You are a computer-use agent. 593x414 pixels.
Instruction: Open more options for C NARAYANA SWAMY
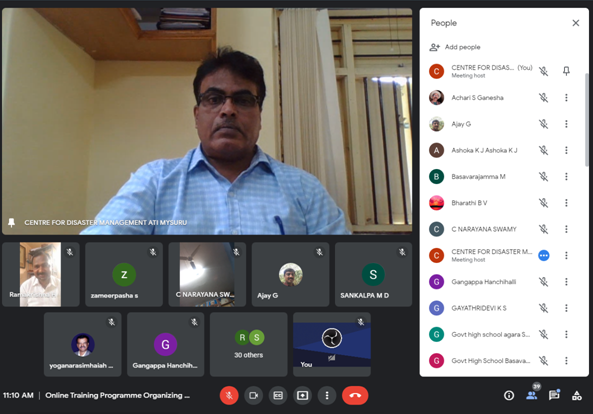(566, 229)
